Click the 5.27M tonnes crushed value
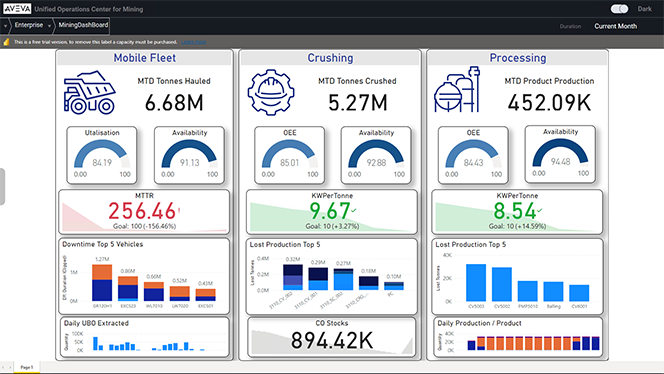664x374 pixels. coord(358,103)
